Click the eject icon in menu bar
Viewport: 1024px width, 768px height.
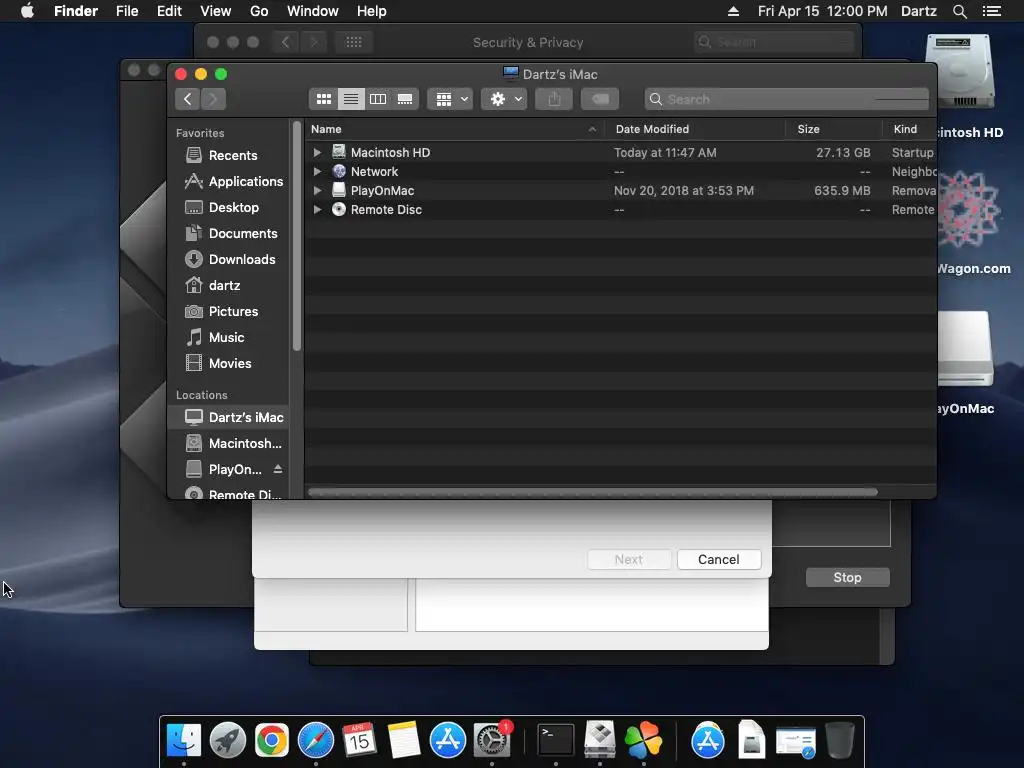tap(733, 11)
